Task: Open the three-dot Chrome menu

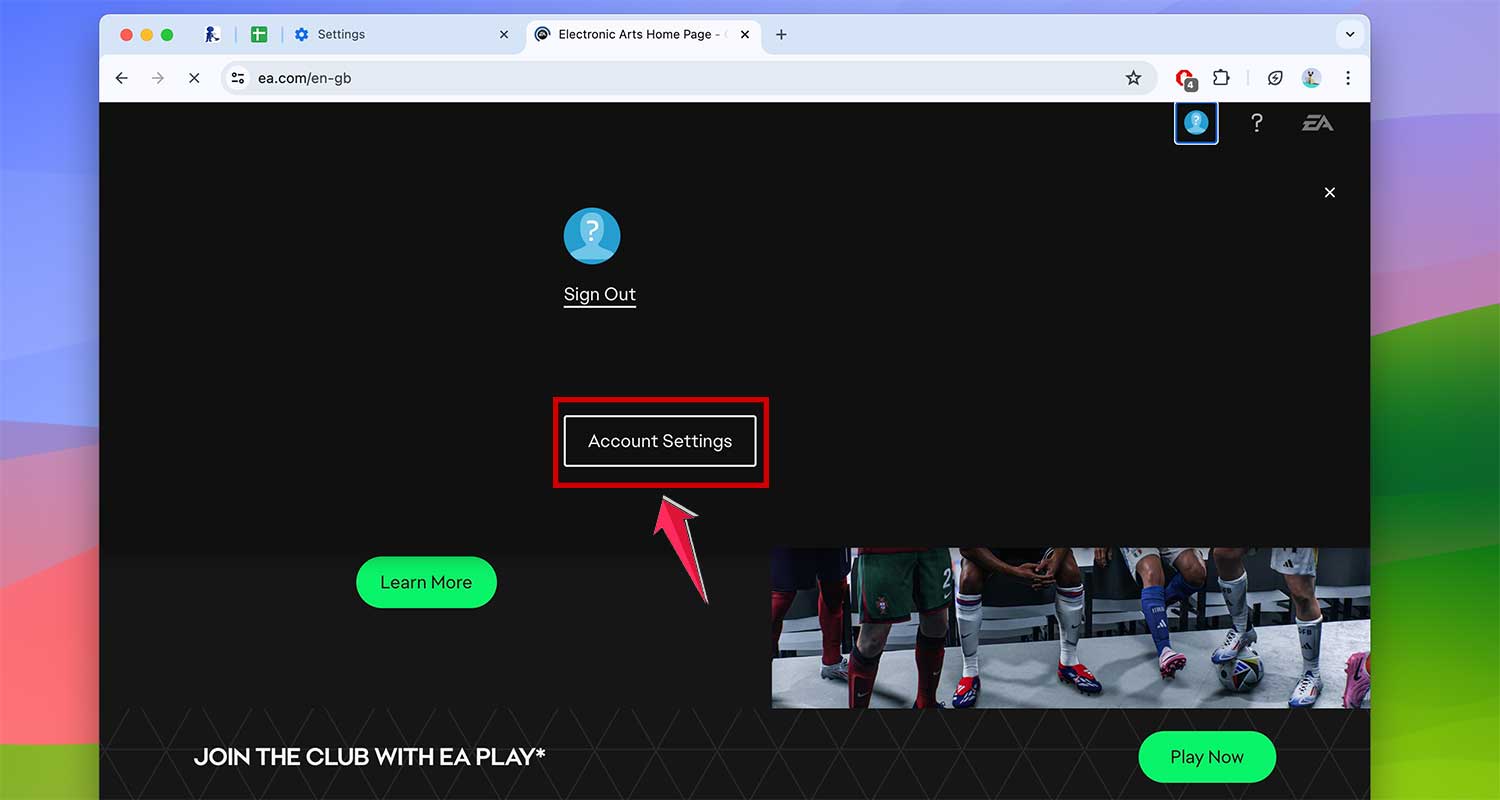Action: click(1348, 78)
